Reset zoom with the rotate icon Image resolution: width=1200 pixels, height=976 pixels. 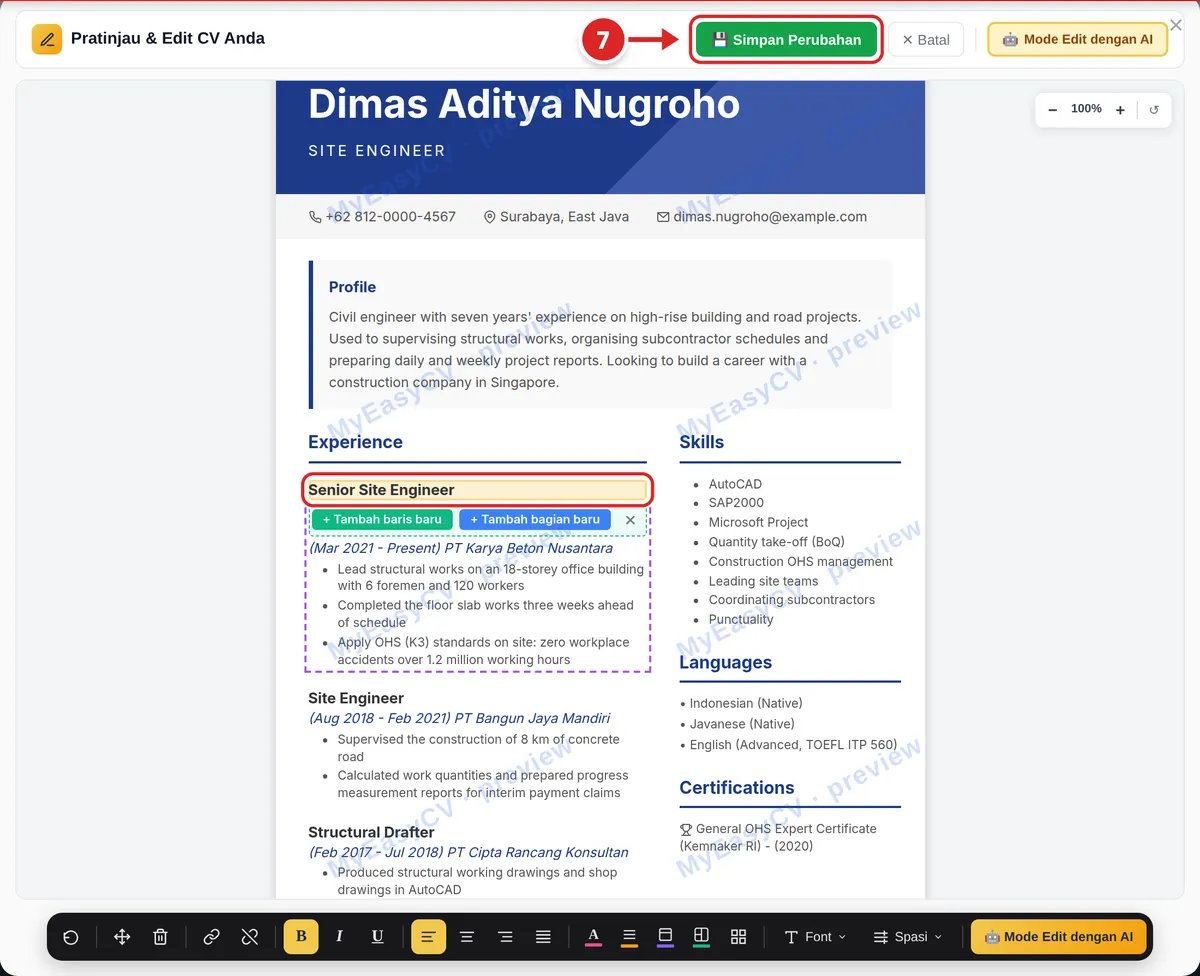[x=1154, y=110]
